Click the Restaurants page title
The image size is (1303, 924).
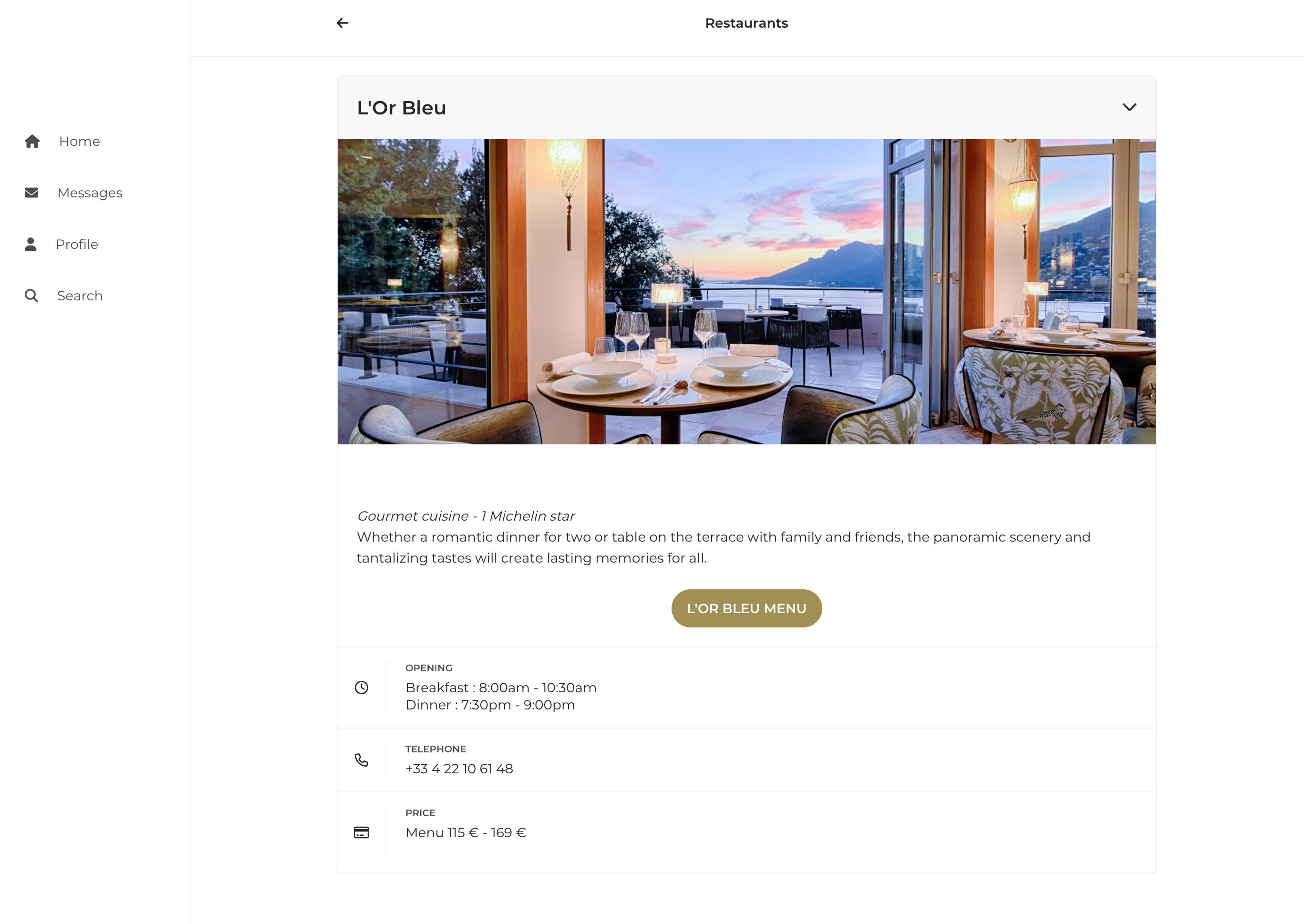tap(746, 23)
